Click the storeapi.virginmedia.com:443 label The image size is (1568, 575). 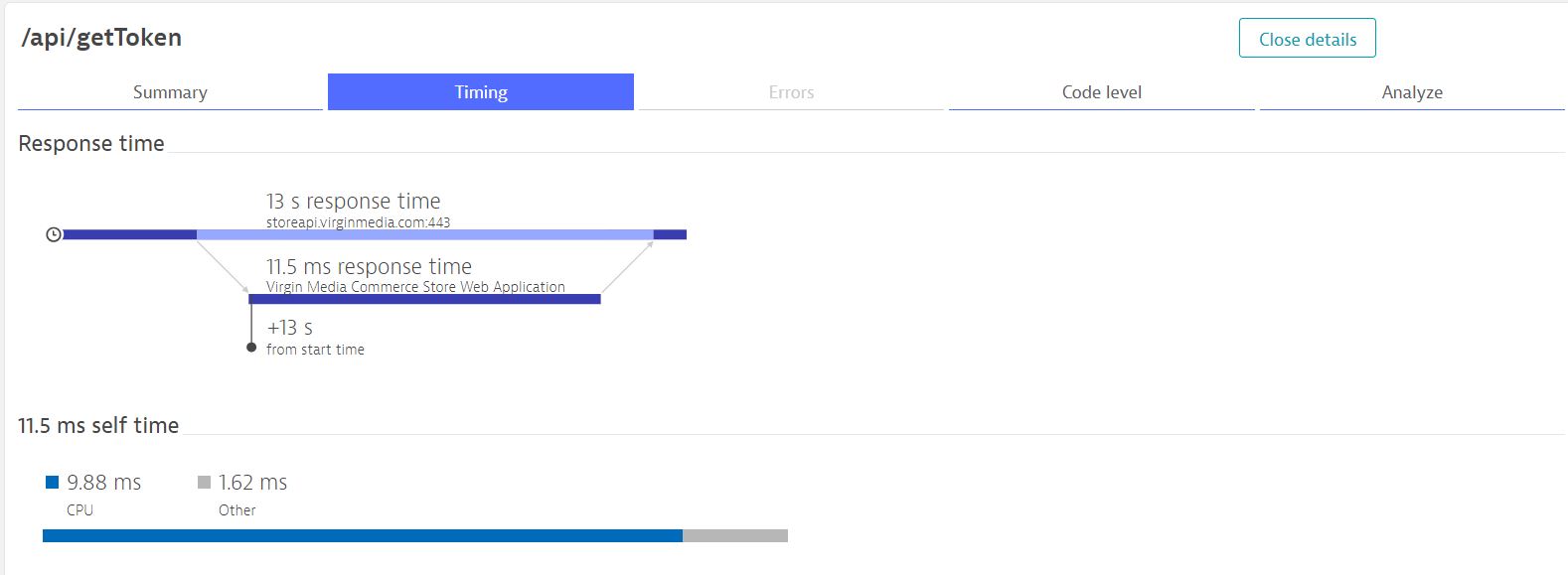(358, 222)
